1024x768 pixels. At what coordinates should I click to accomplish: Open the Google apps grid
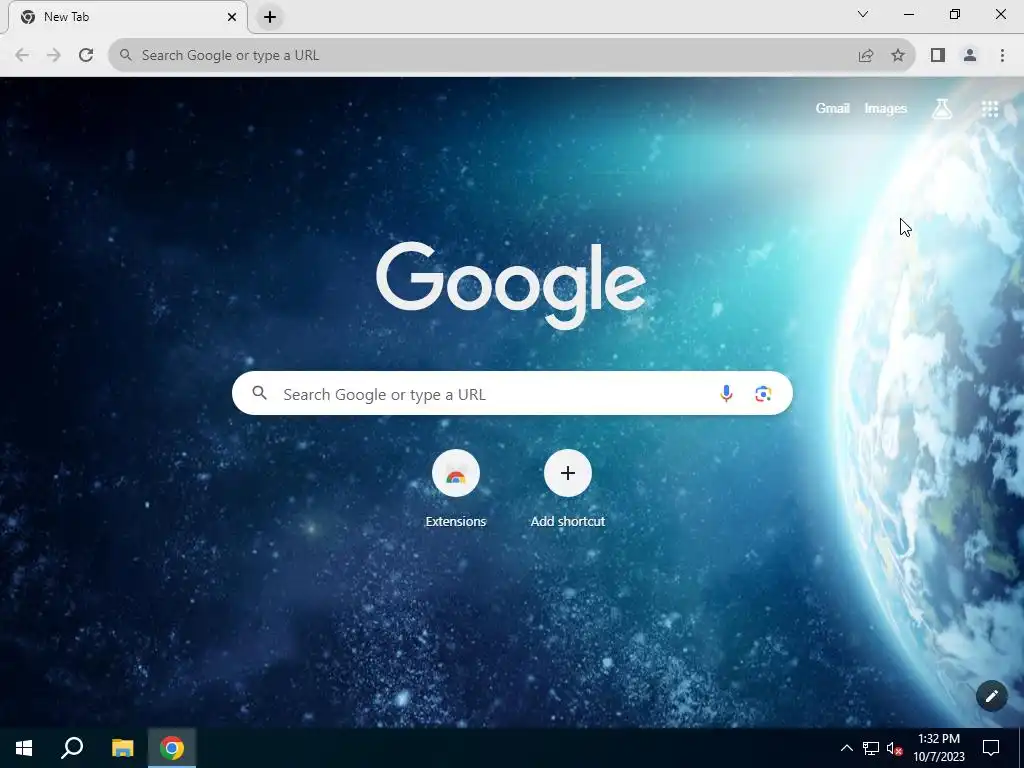pyautogui.click(x=990, y=108)
